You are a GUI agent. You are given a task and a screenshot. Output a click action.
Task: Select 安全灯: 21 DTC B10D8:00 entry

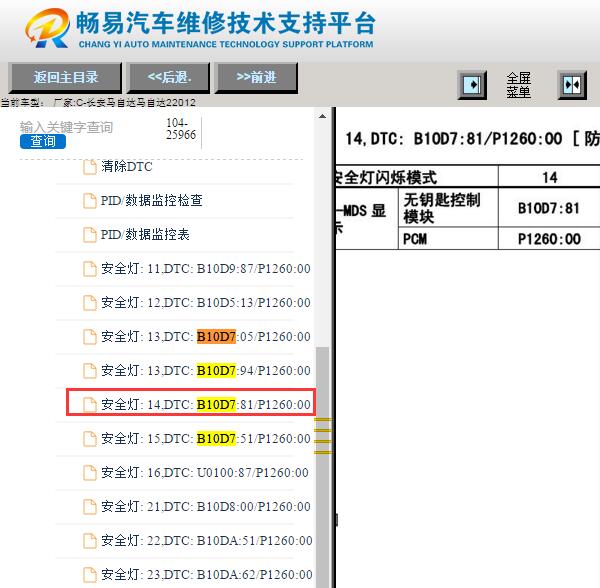(206, 507)
